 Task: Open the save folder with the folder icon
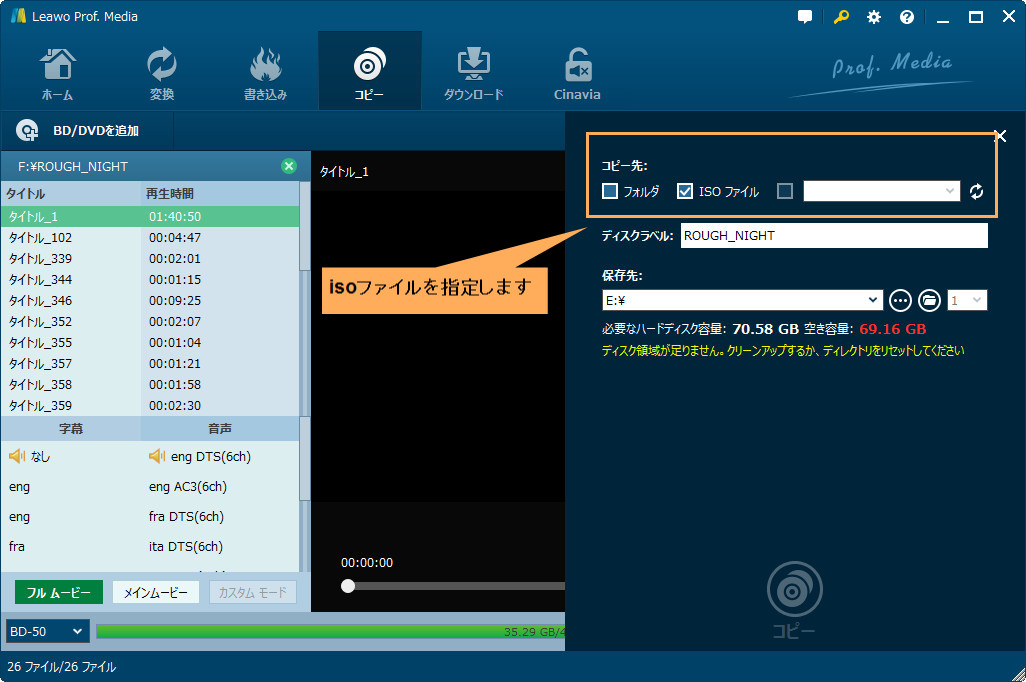pyautogui.click(x=931, y=299)
